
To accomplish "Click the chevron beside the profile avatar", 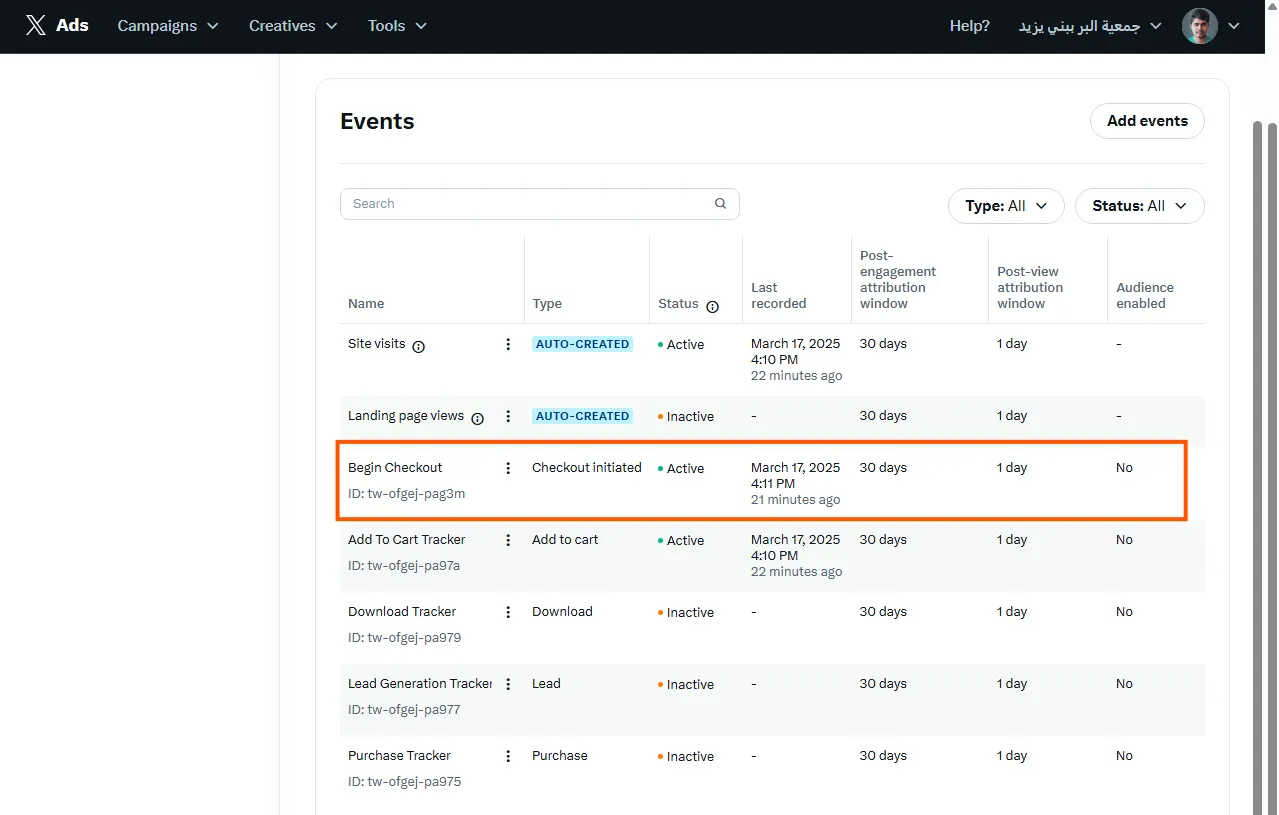I will pyautogui.click(x=1233, y=26).
